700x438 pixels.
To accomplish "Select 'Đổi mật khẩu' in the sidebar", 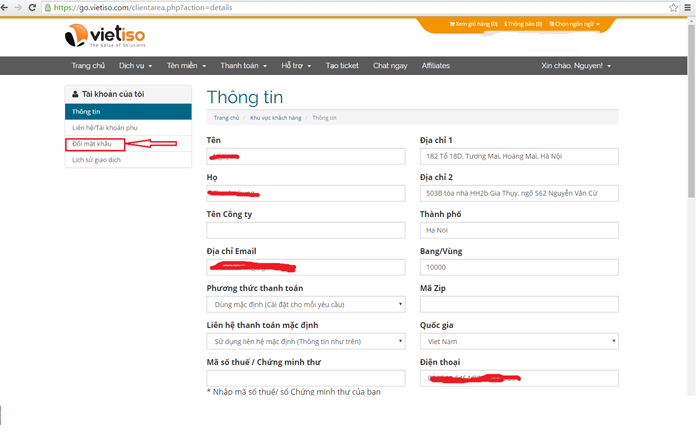I will (x=94, y=145).
